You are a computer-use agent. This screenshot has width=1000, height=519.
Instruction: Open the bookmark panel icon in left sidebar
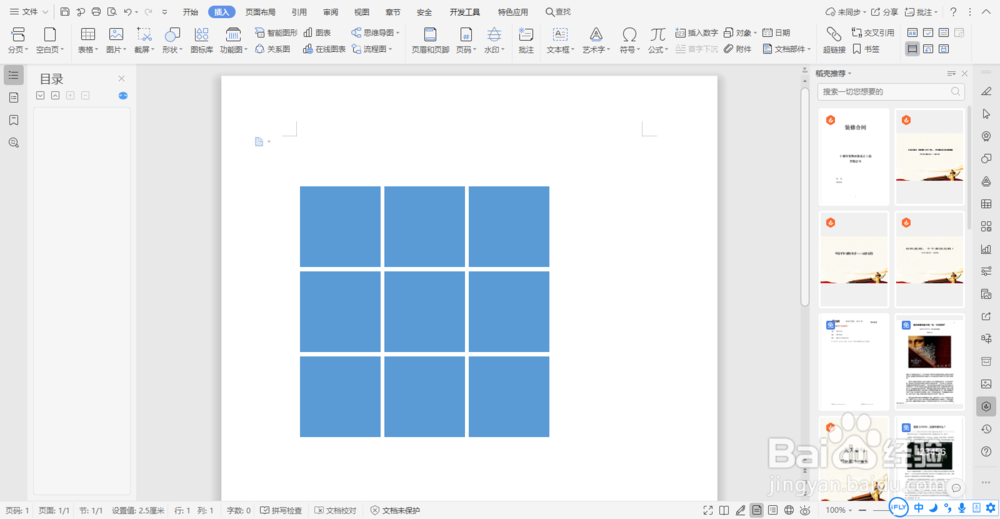click(x=13, y=120)
